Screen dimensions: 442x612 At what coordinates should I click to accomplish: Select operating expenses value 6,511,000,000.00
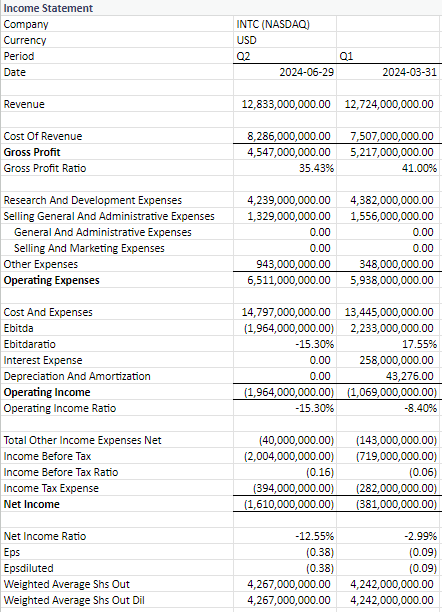click(289, 280)
